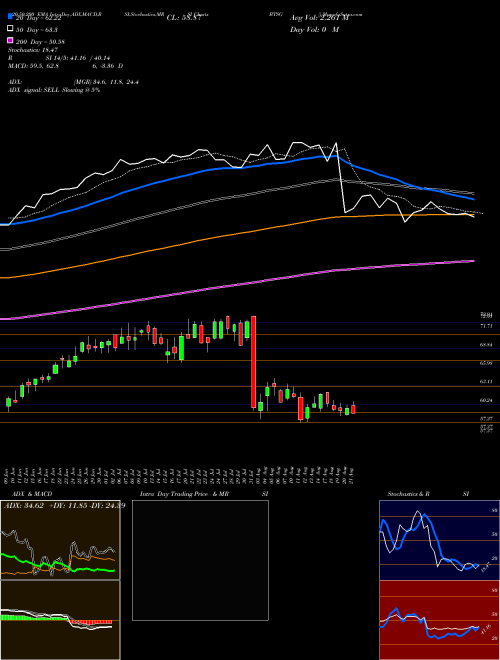Screen dimensions: 500x660
Task: Click the 71.71 price axis label
Action: (486, 326)
